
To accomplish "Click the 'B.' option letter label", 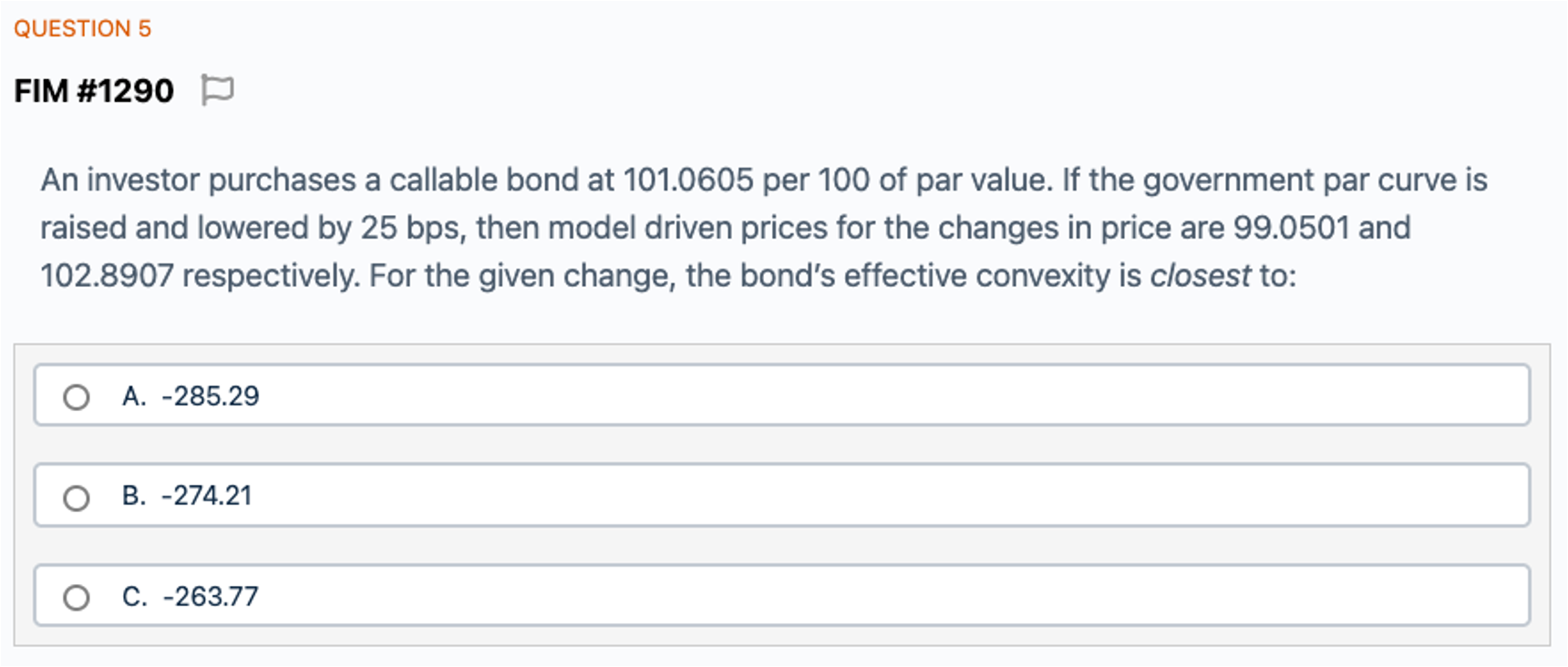I will (x=134, y=496).
